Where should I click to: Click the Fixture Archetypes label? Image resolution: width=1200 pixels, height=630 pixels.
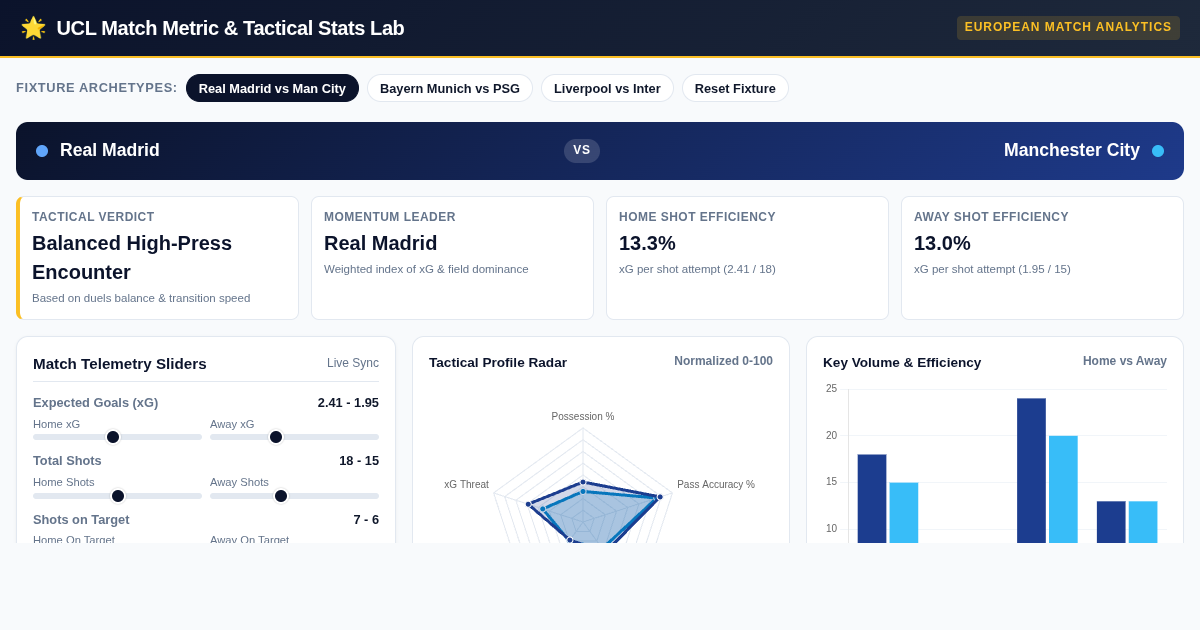coord(97,88)
